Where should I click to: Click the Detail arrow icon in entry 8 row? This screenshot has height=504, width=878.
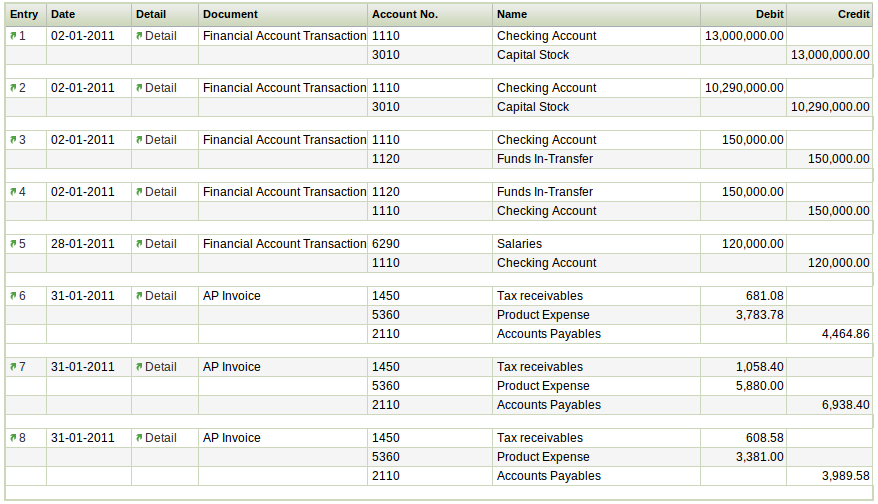click(x=140, y=438)
